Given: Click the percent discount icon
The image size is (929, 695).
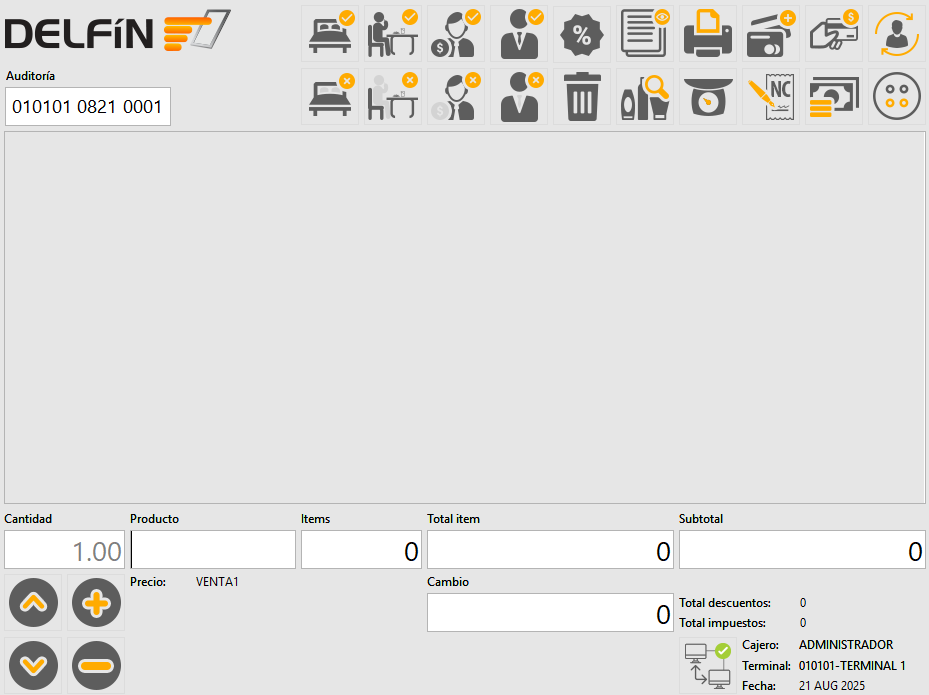Looking at the screenshot, I should 582,33.
